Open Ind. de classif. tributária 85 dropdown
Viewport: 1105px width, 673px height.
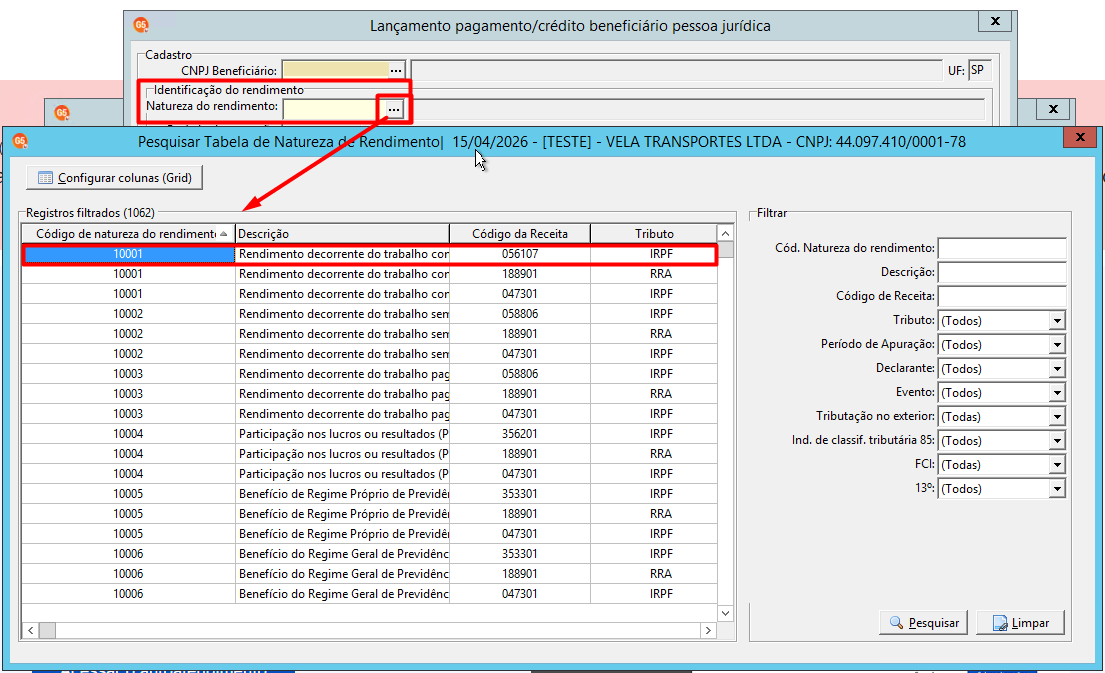coord(1057,440)
